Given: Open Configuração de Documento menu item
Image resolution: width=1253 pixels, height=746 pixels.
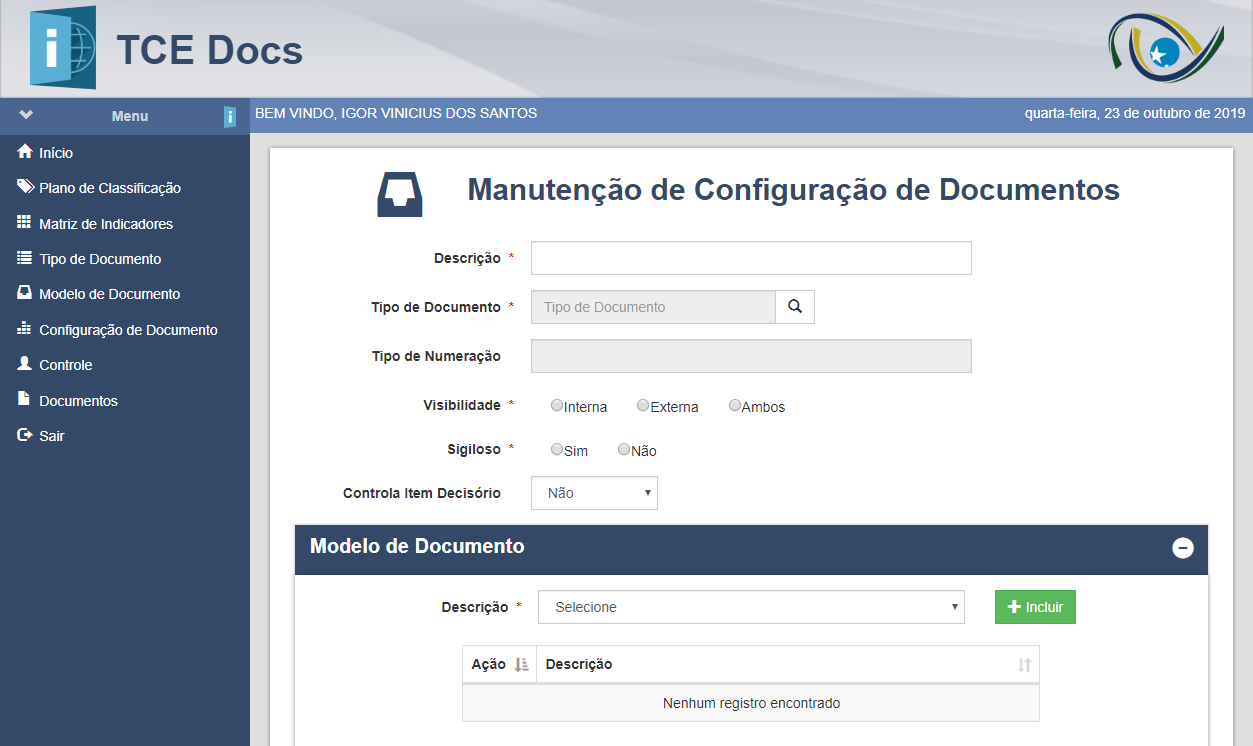Looking at the screenshot, I should tap(128, 330).
